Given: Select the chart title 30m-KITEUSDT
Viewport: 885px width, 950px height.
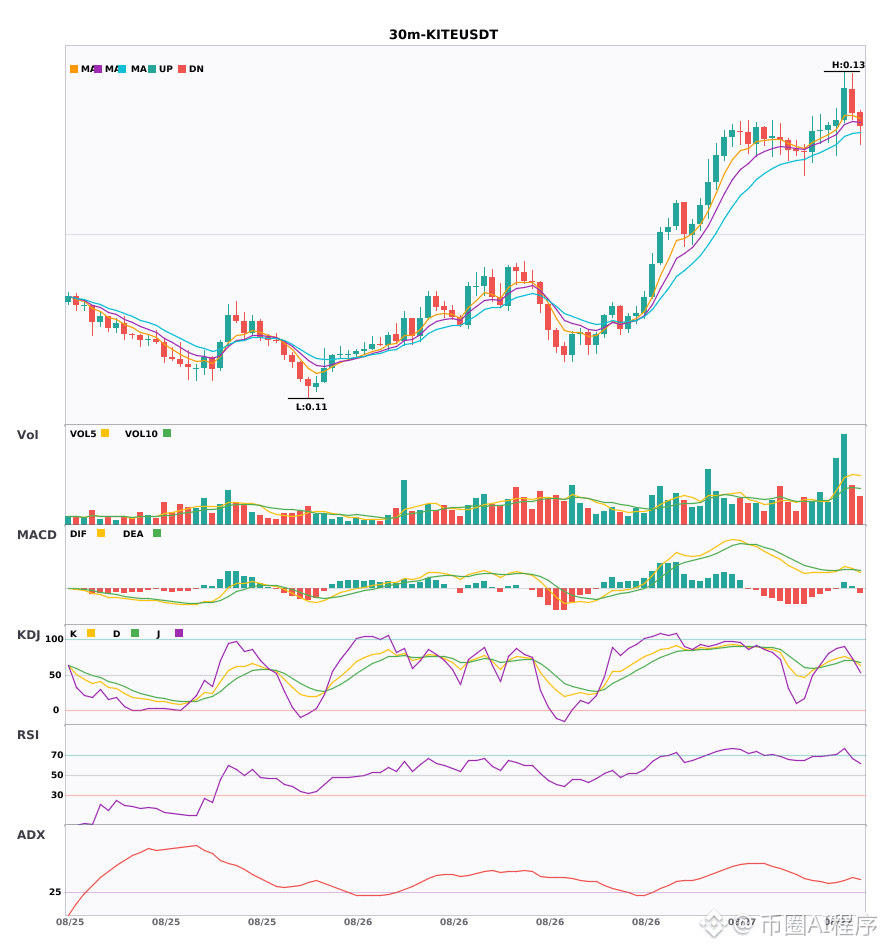Looking at the screenshot, I should [x=443, y=35].
